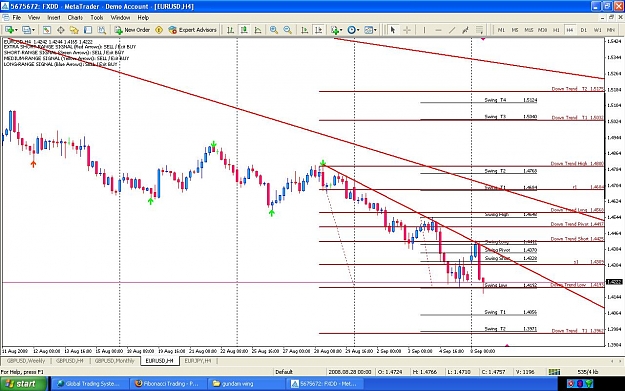Switch to GBPUSD,Monthly chart tab
The height and width of the screenshot is (391, 625).
(x=114, y=361)
